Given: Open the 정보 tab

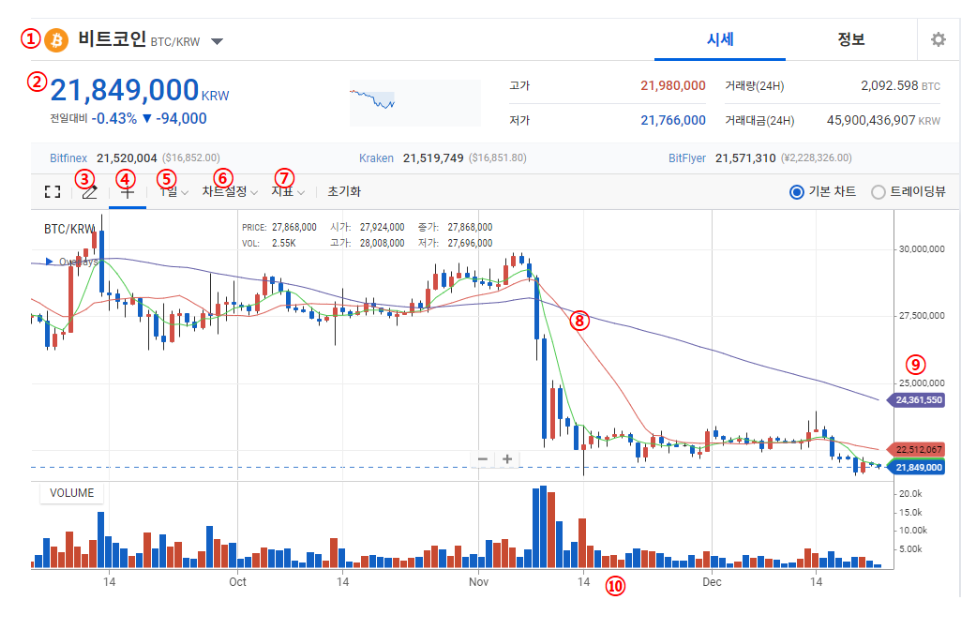Looking at the screenshot, I should point(851,40).
